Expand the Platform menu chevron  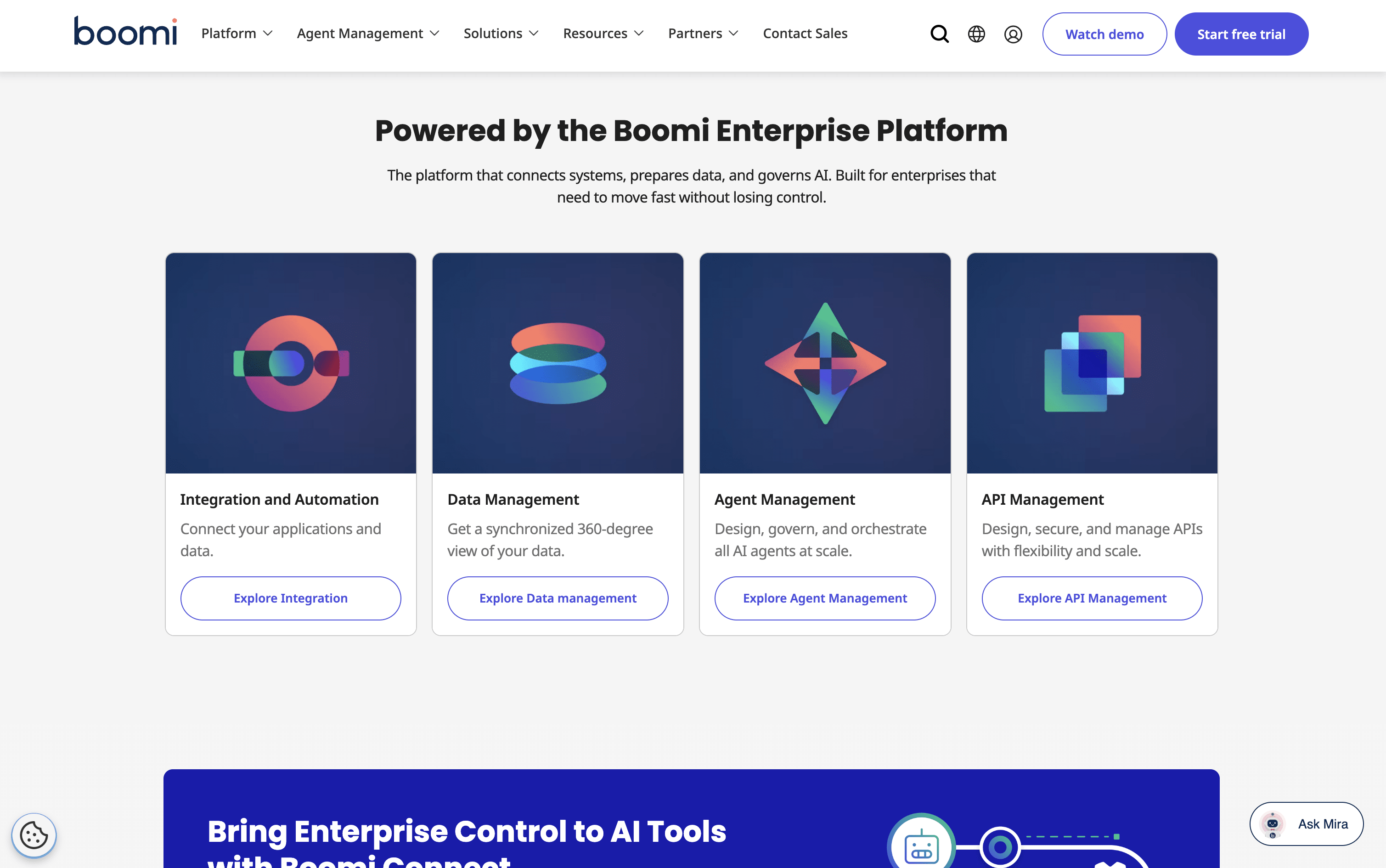[268, 33]
